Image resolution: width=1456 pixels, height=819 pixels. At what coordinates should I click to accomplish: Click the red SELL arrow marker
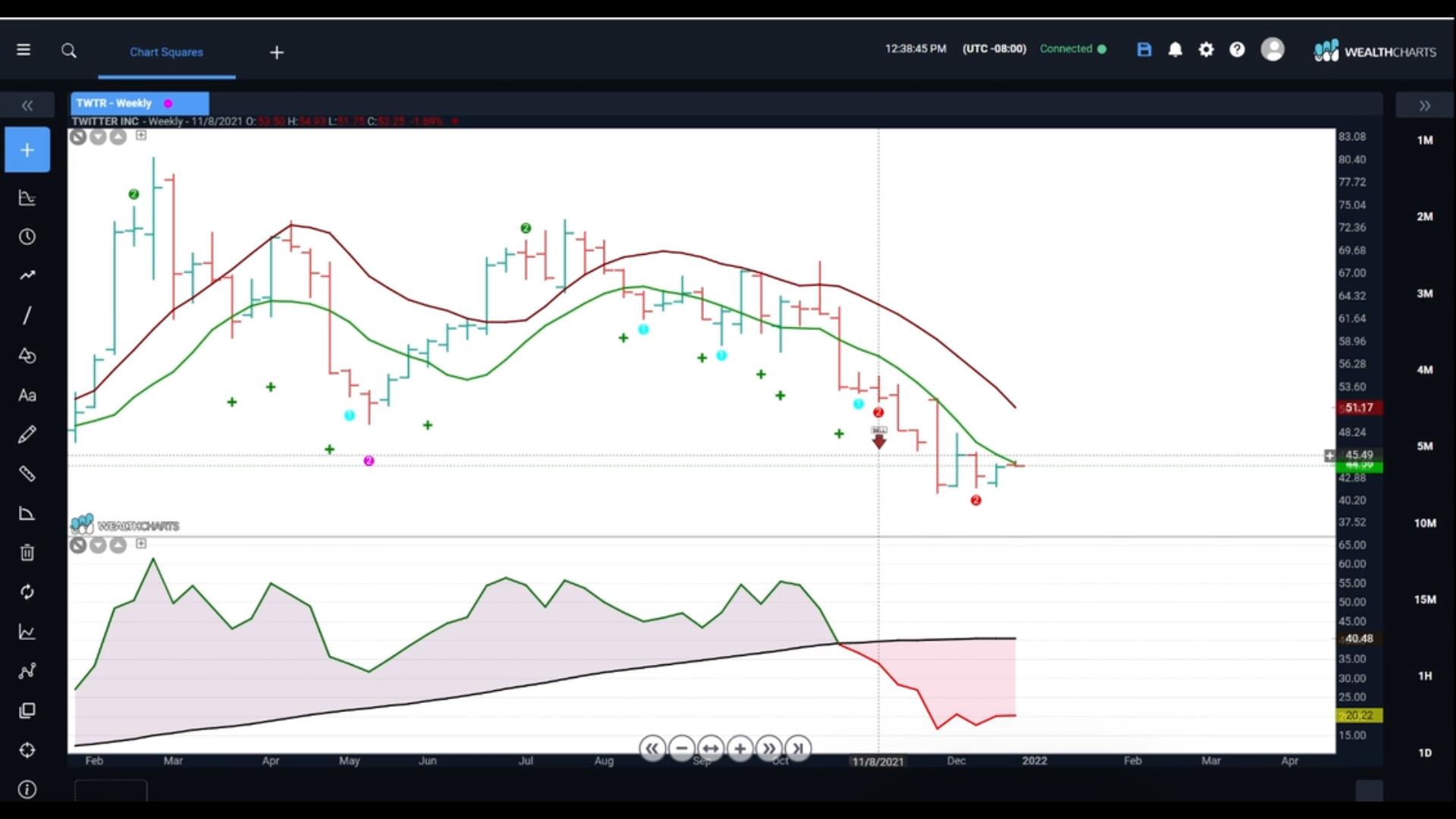(x=879, y=438)
